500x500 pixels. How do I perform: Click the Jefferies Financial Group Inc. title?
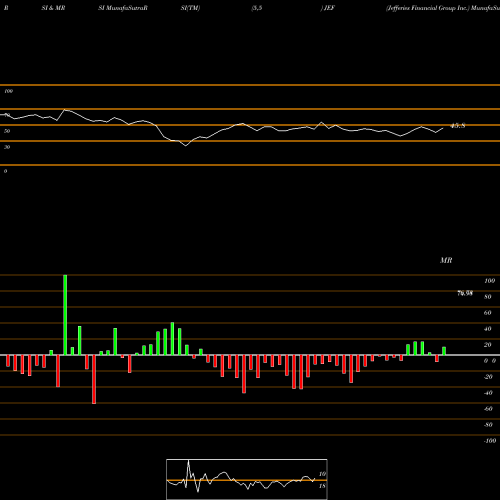tap(428, 8)
